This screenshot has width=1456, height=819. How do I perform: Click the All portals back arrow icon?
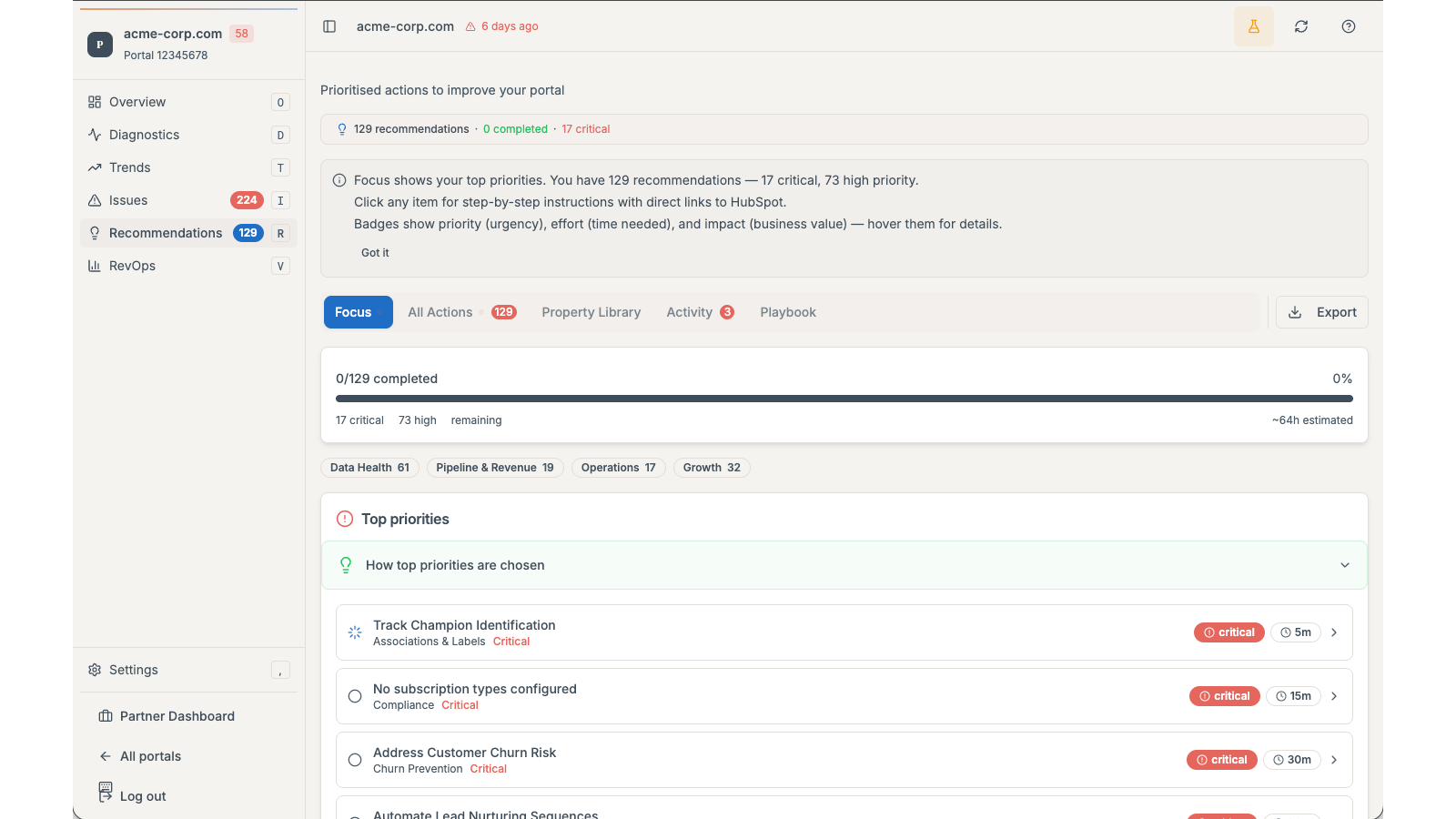click(x=106, y=756)
